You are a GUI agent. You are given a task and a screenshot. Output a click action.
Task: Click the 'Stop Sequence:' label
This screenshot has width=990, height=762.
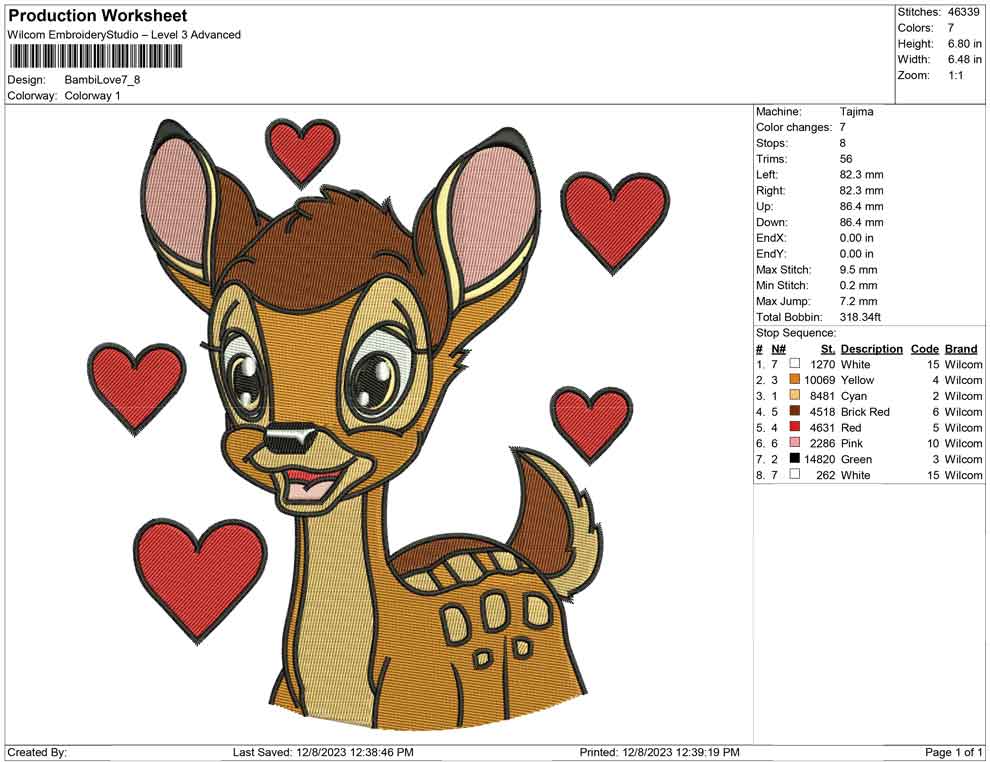coord(796,333)
